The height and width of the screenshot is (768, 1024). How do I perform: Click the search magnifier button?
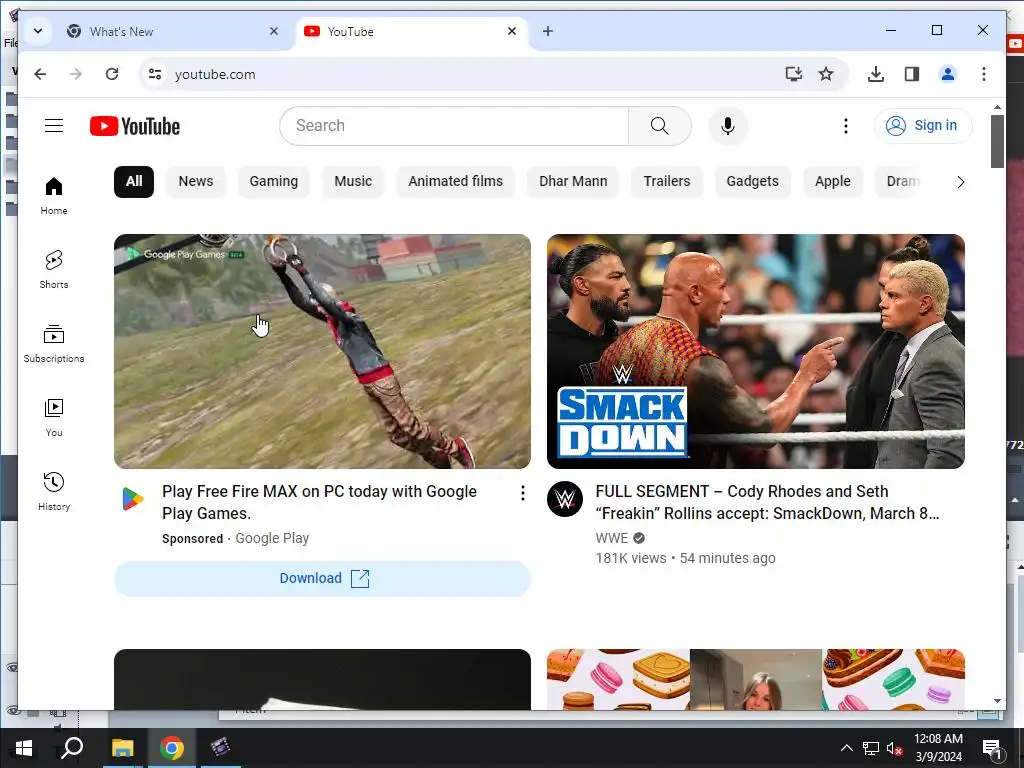coord(660,125)
